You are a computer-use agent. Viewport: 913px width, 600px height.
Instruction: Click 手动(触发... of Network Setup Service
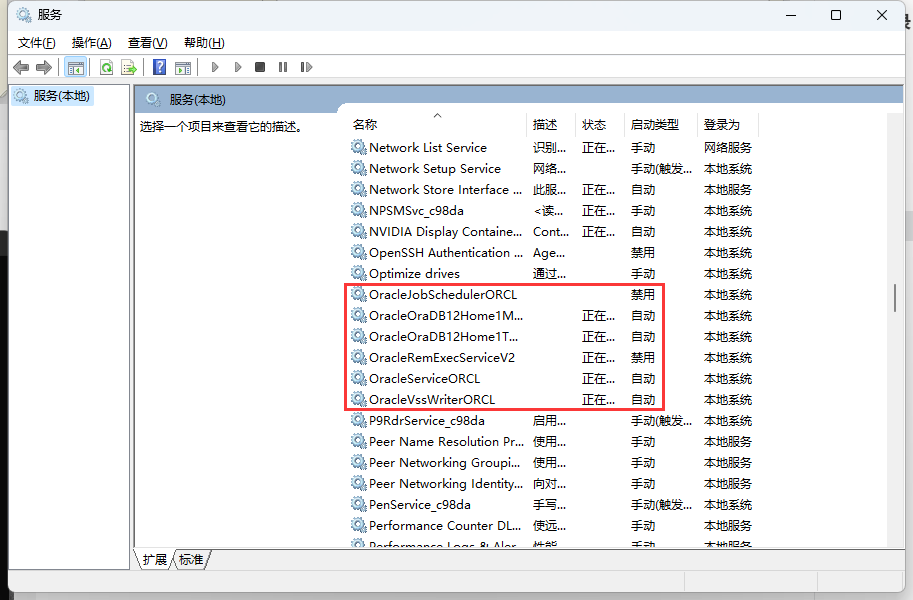661,168
